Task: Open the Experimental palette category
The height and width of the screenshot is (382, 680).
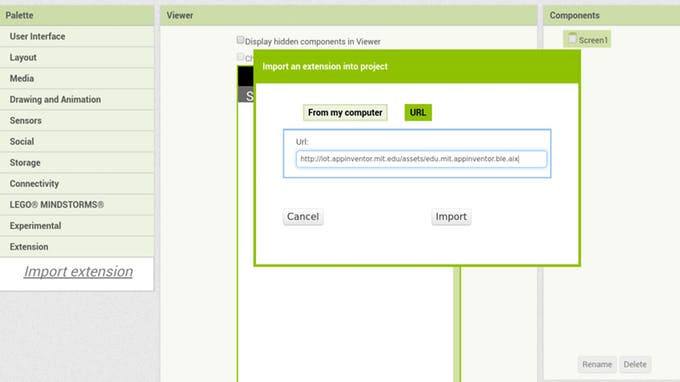Action: tap(77, 225)
